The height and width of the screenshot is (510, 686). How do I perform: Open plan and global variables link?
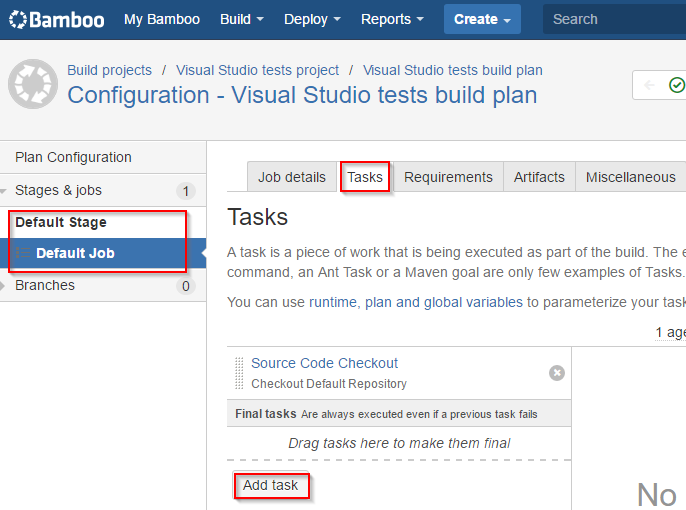coord(444,302)
